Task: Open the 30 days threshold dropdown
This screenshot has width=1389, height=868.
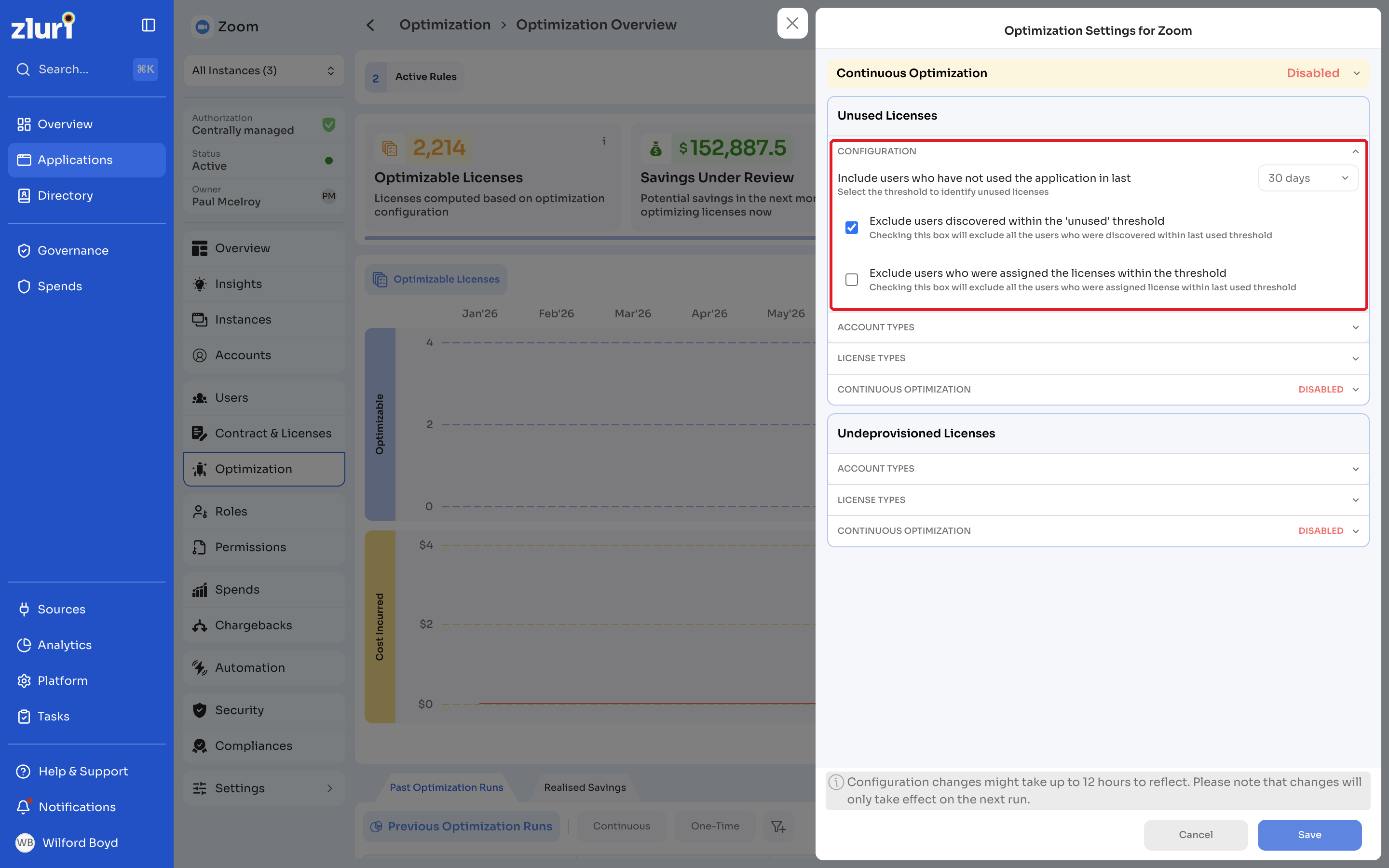Action: [x=1307, y=178]
